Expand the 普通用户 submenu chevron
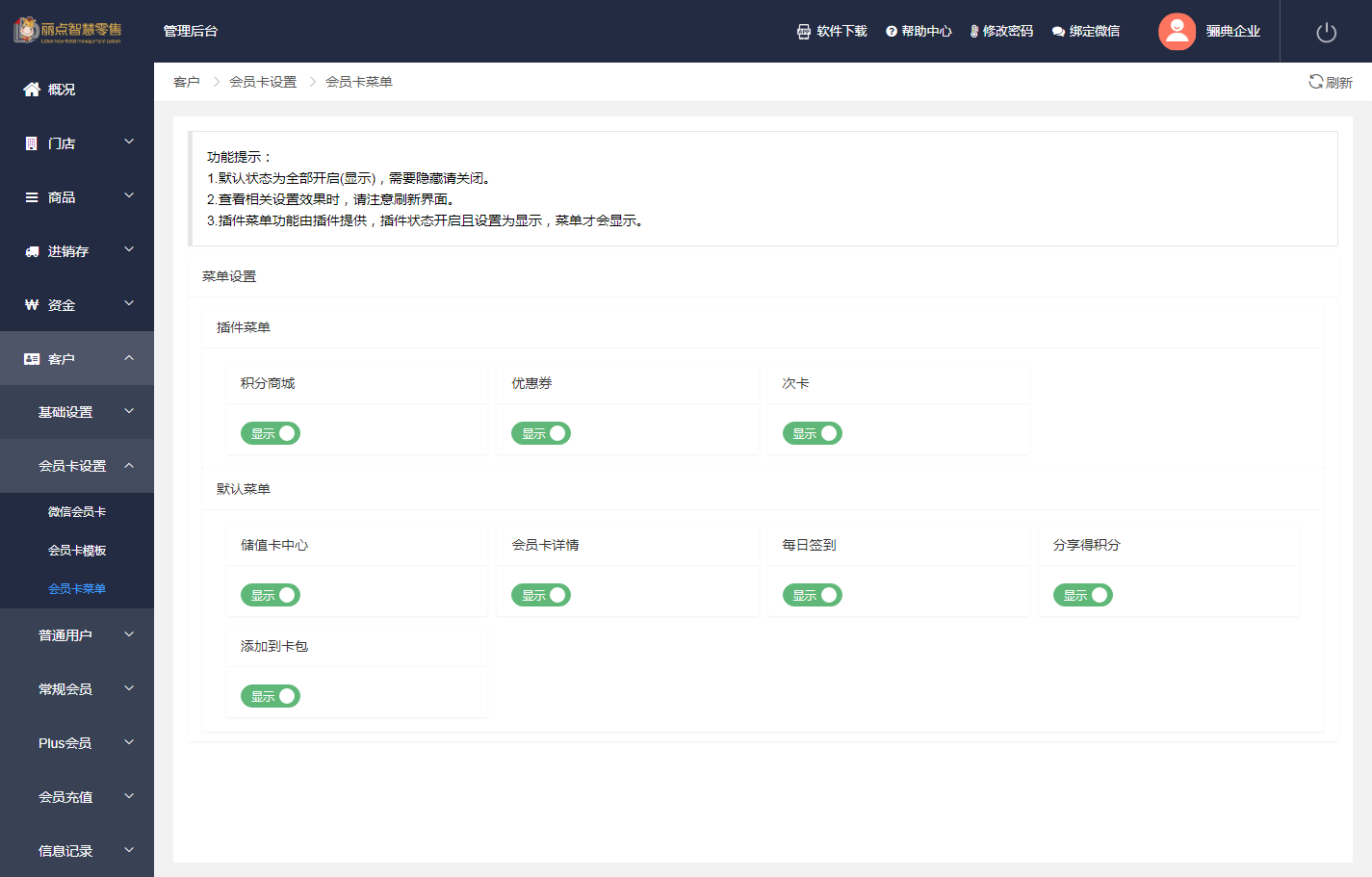 coord(129,634)
